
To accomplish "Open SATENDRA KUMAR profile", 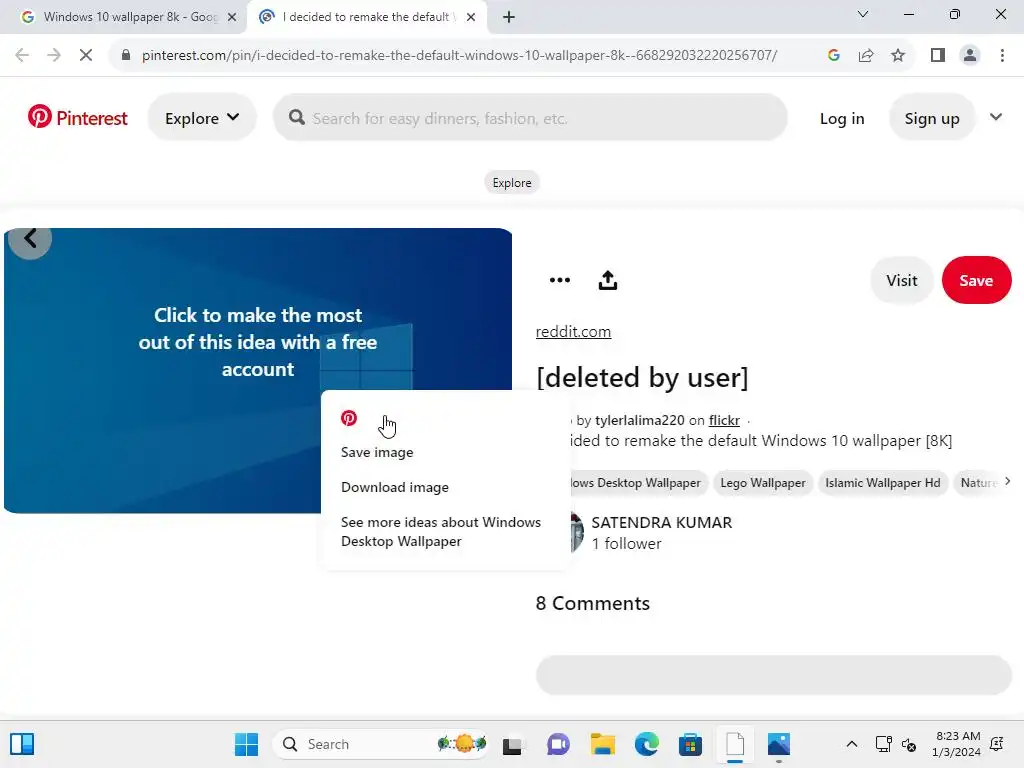I will pyautogui.click(x=661, y=522).
